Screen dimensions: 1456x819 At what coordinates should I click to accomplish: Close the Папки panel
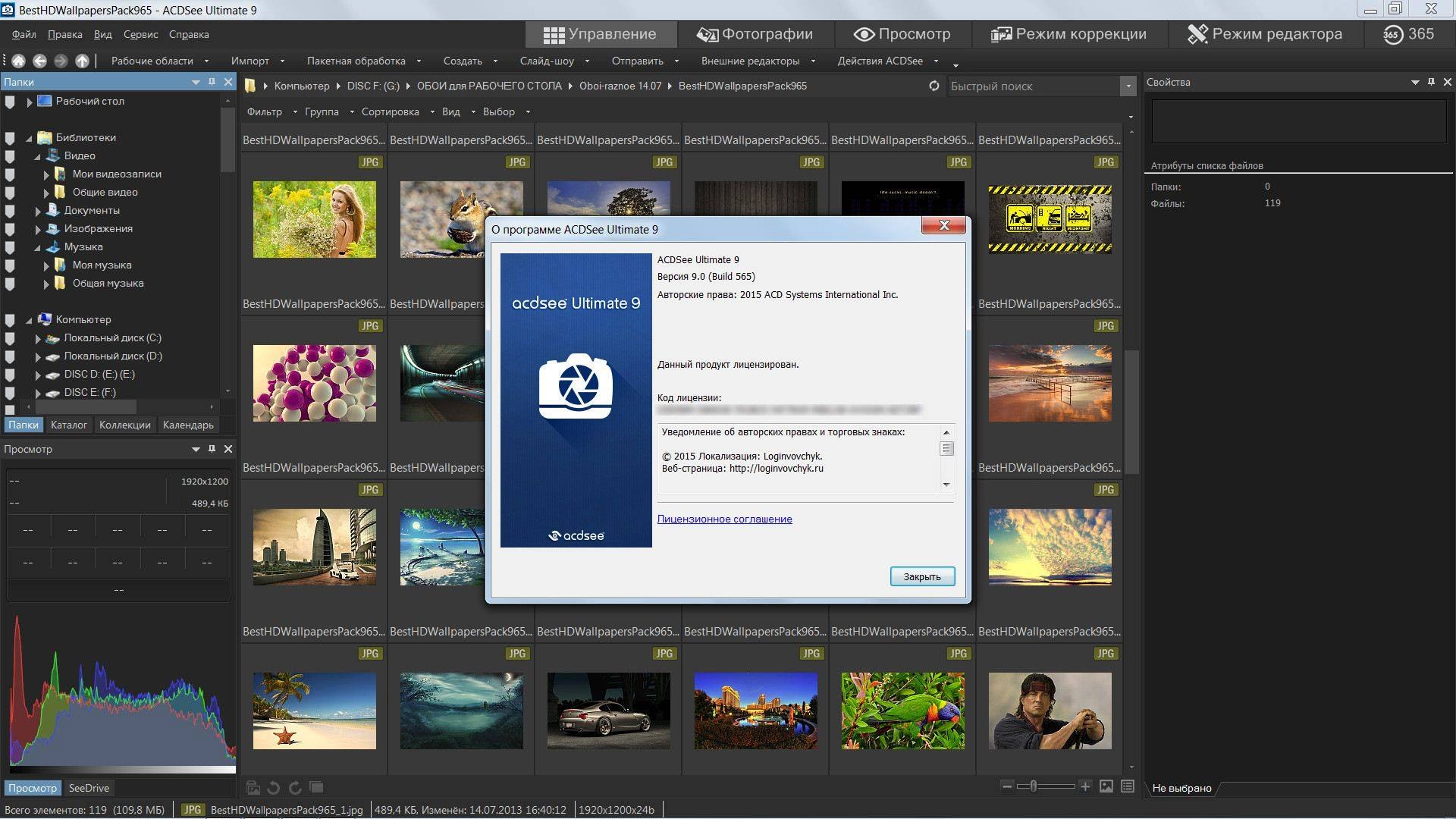tap(228, 81)
